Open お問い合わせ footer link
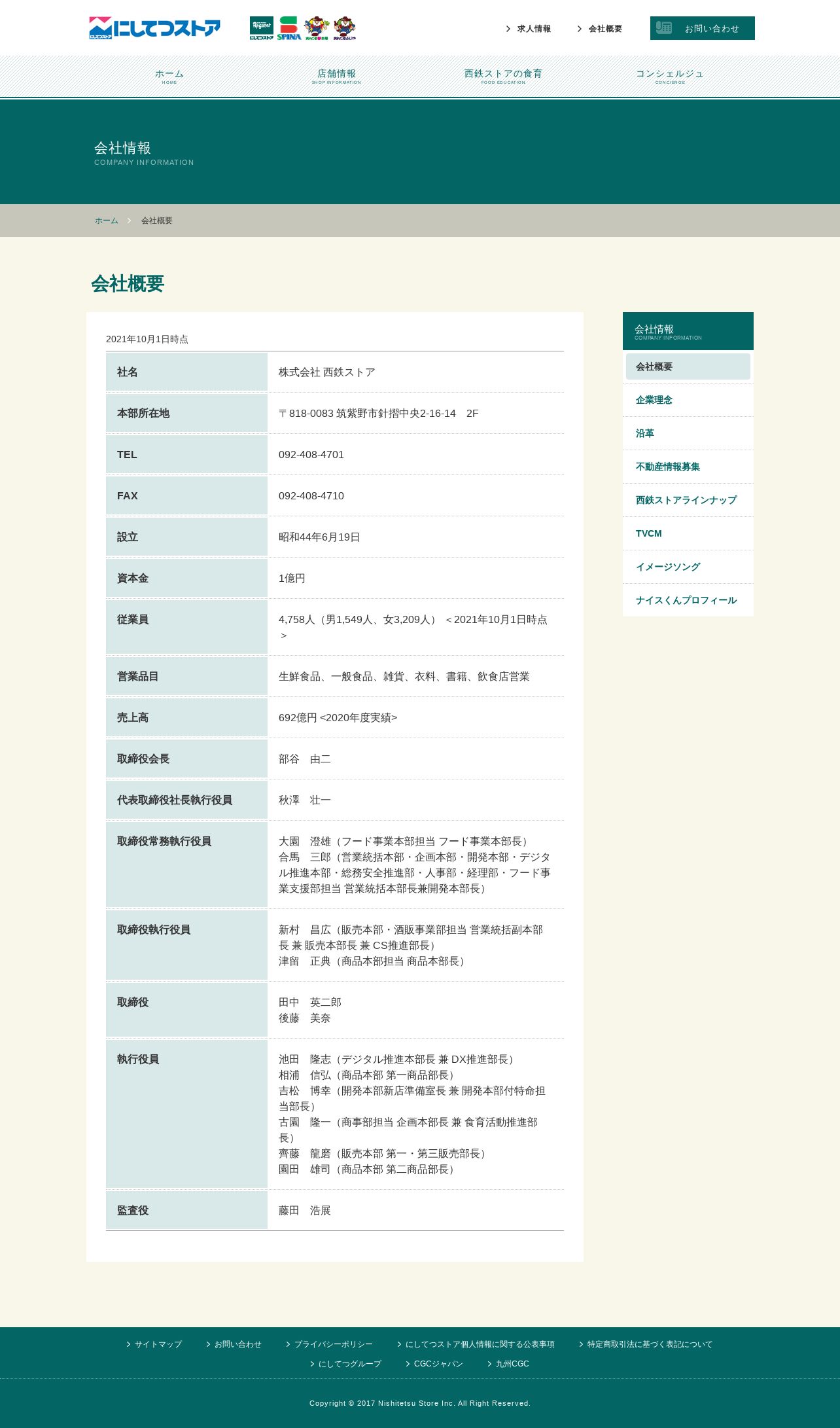Screen dimensions: 840x1428 (234, 1344)
